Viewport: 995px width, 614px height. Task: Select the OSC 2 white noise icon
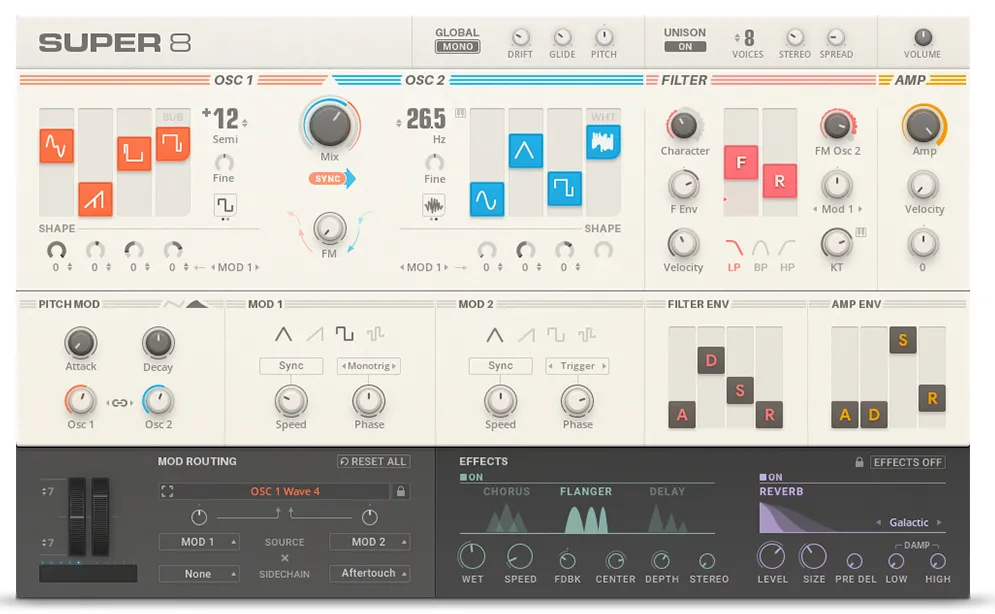point(603,141)
